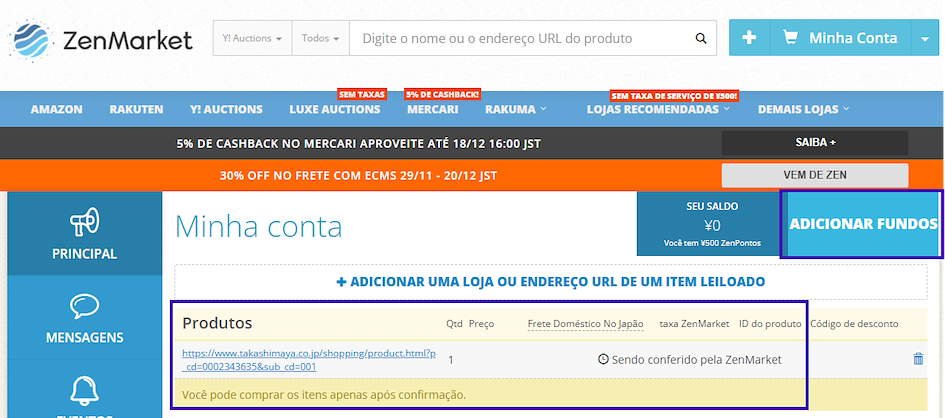945x418 pixels.
Task: Open Luxe Auctions tab
Action: point(334,109)
